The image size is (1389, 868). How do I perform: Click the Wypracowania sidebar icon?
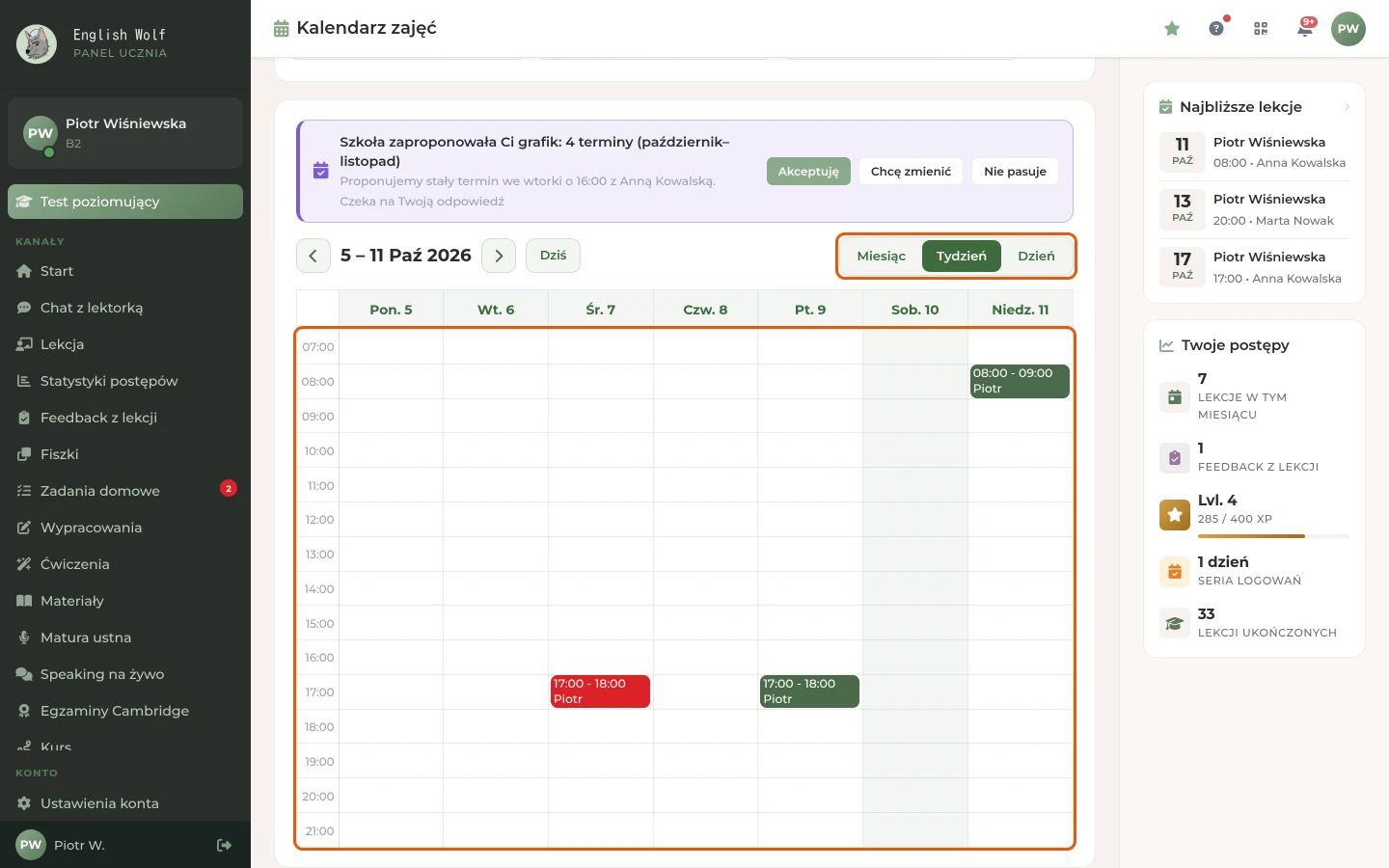coord(24,528)
